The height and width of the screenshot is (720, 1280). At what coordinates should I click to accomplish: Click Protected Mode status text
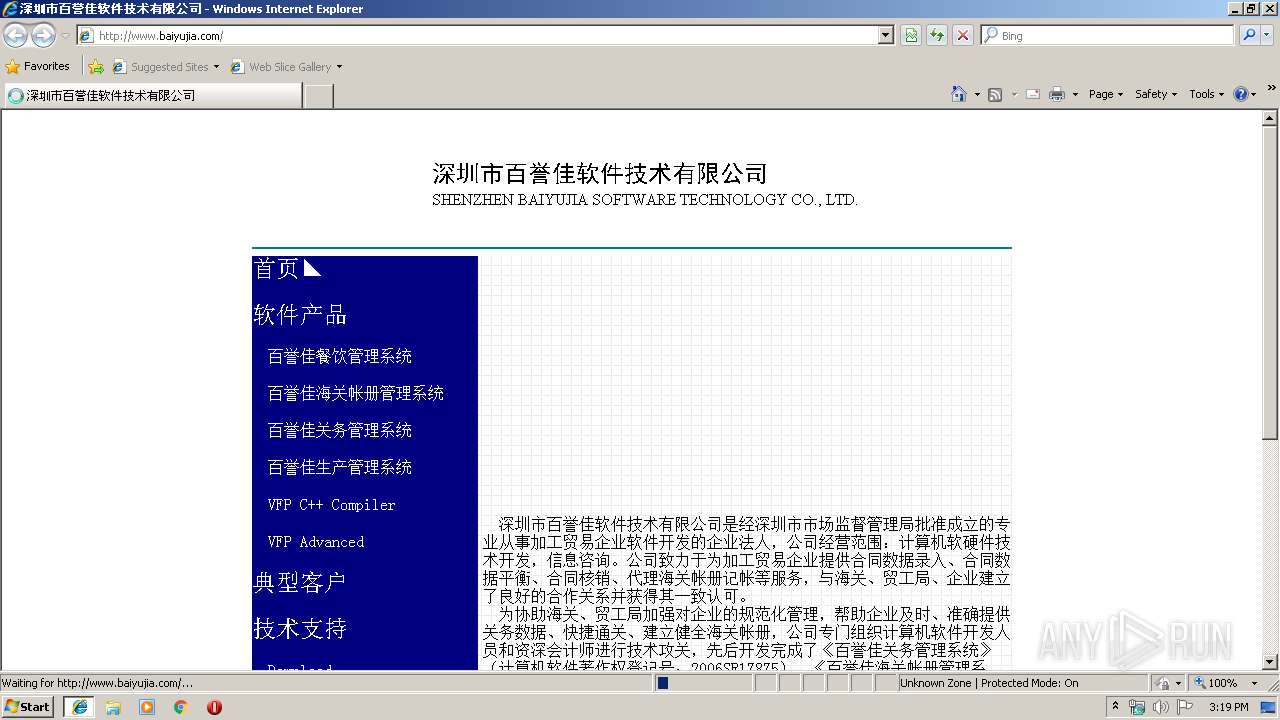[x=989, y=683]
